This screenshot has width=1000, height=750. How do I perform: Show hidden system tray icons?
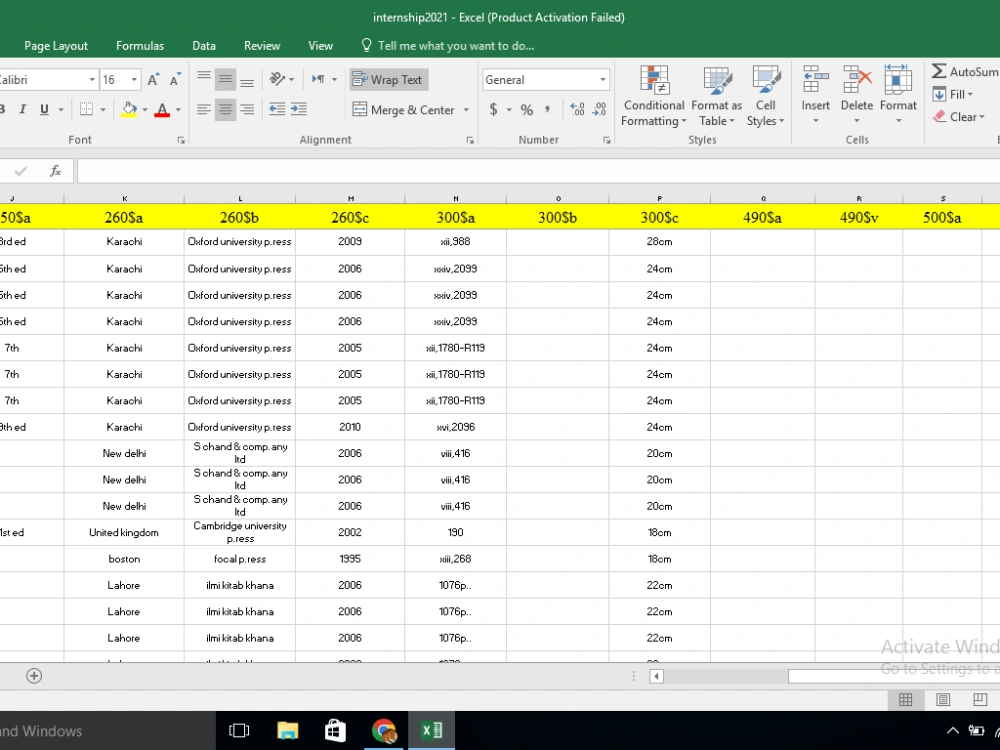pos(952,731)
